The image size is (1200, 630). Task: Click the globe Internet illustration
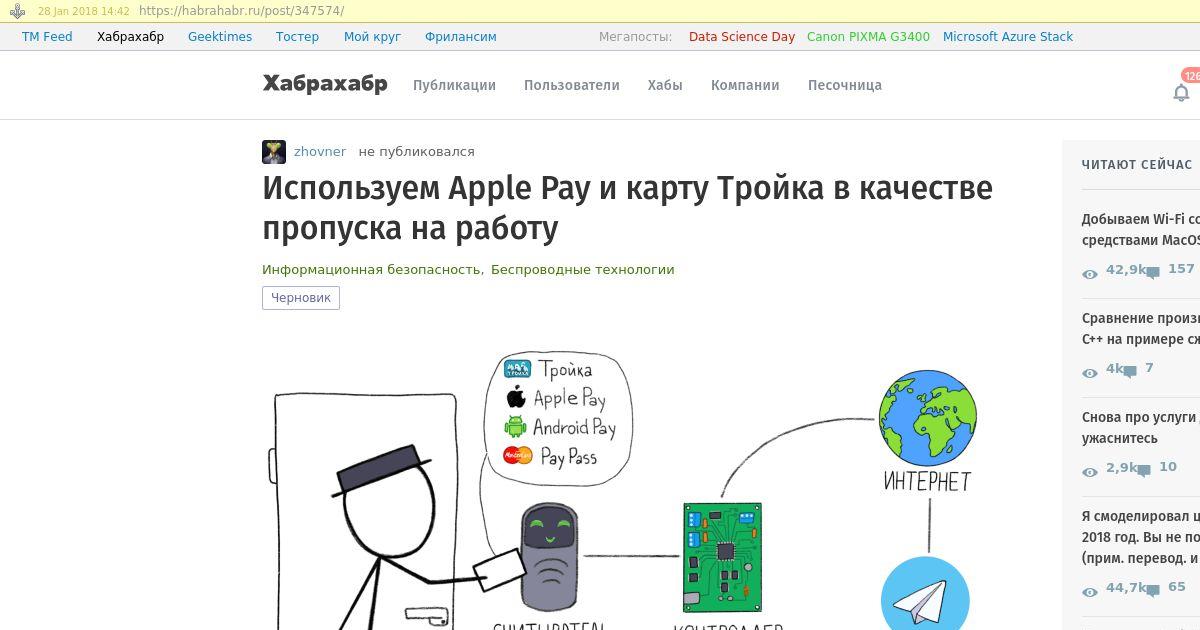tap(928, 417)
